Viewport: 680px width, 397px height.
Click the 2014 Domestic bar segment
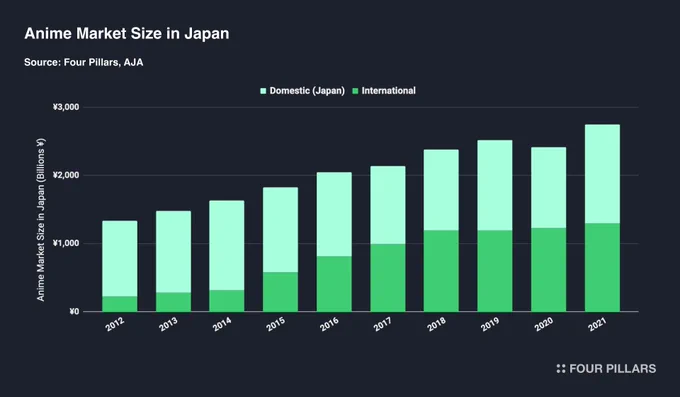227,245
